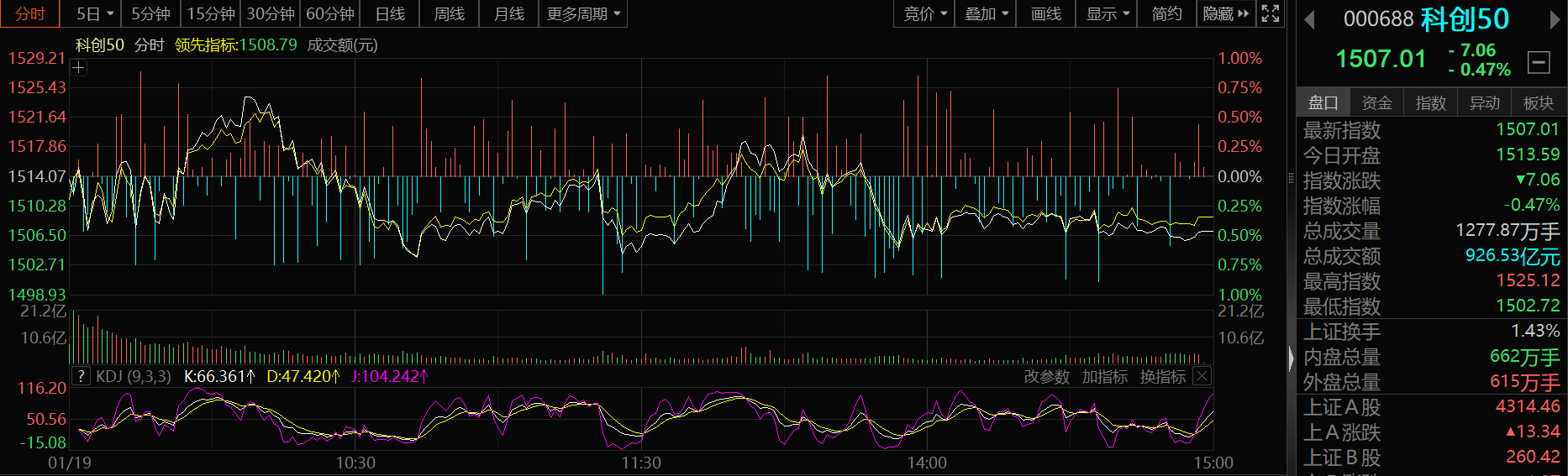This screenshot has height=476, width=1568.
Task: Click the 10:30 time axis label
Action: pyautogui.click(x=355, y=463)
